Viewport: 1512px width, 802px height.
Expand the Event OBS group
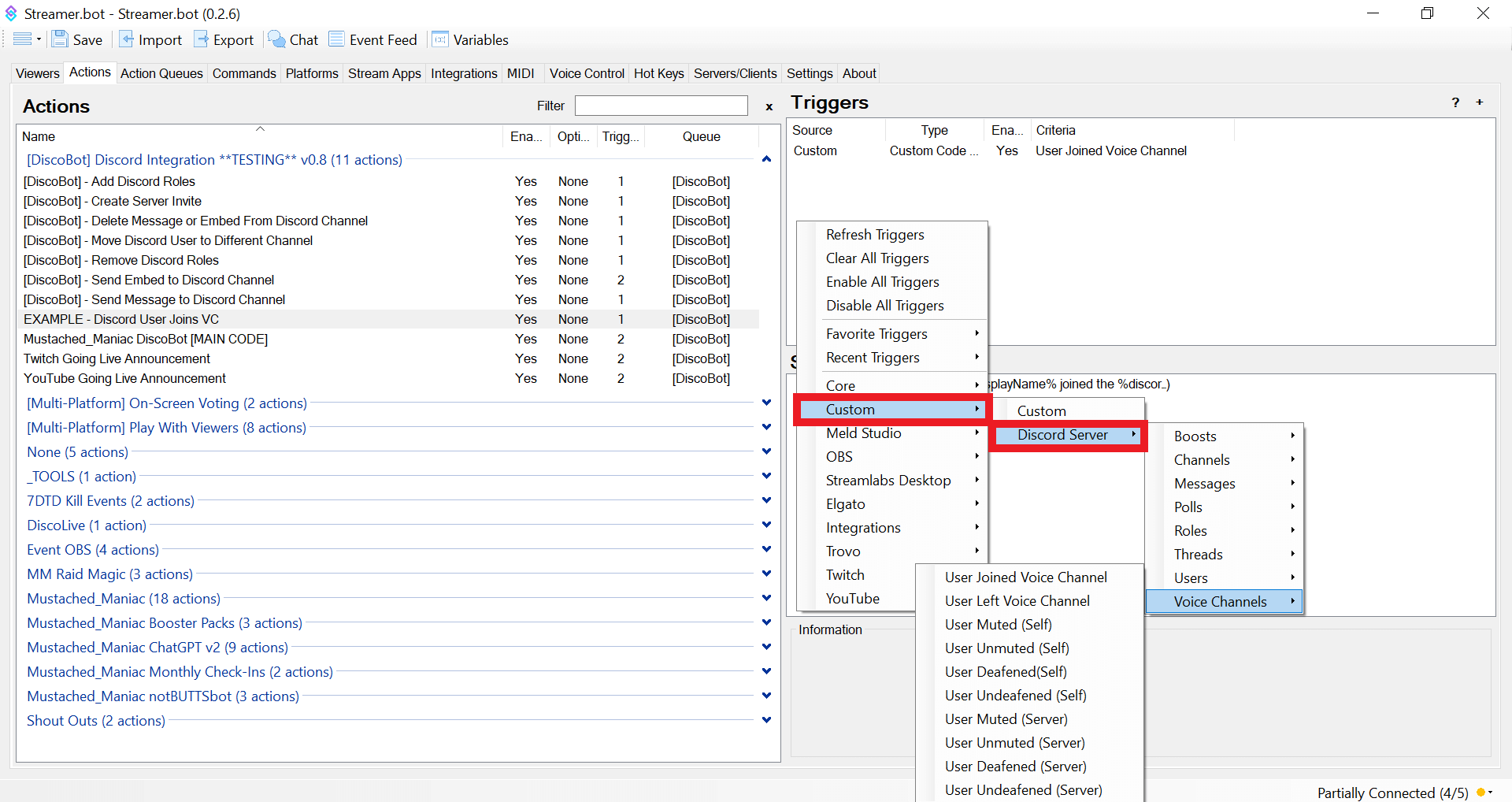pos(766,549)
